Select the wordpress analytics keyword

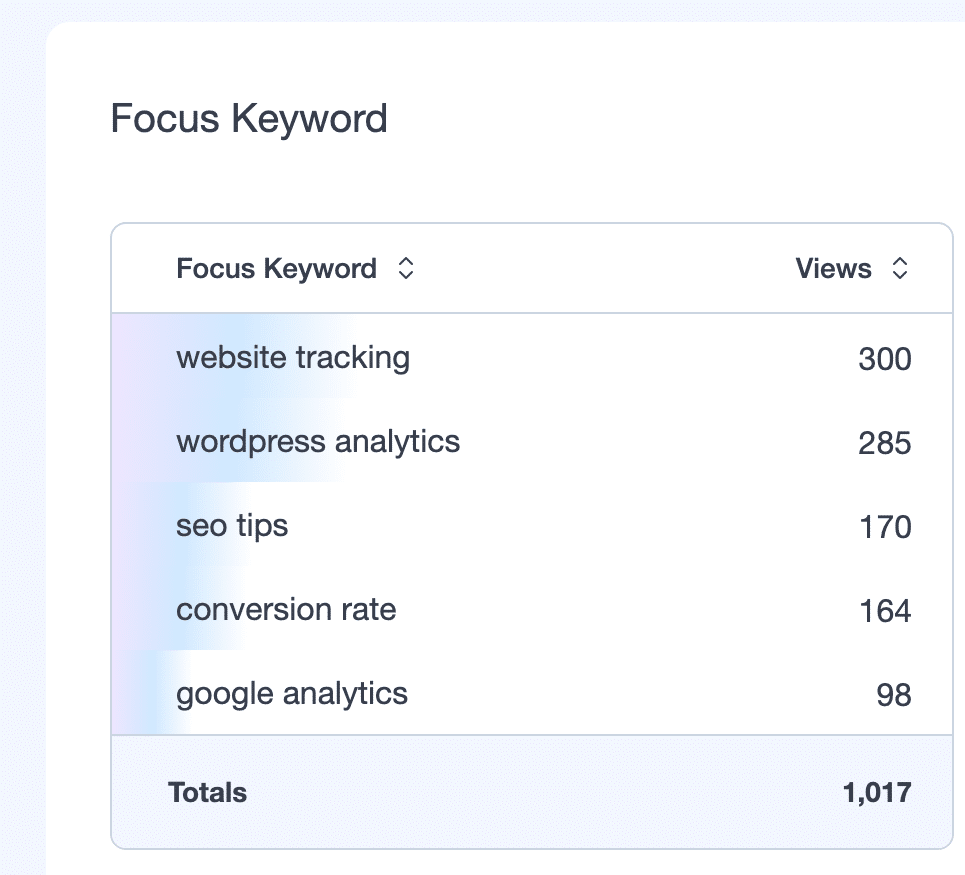(318, 442)
